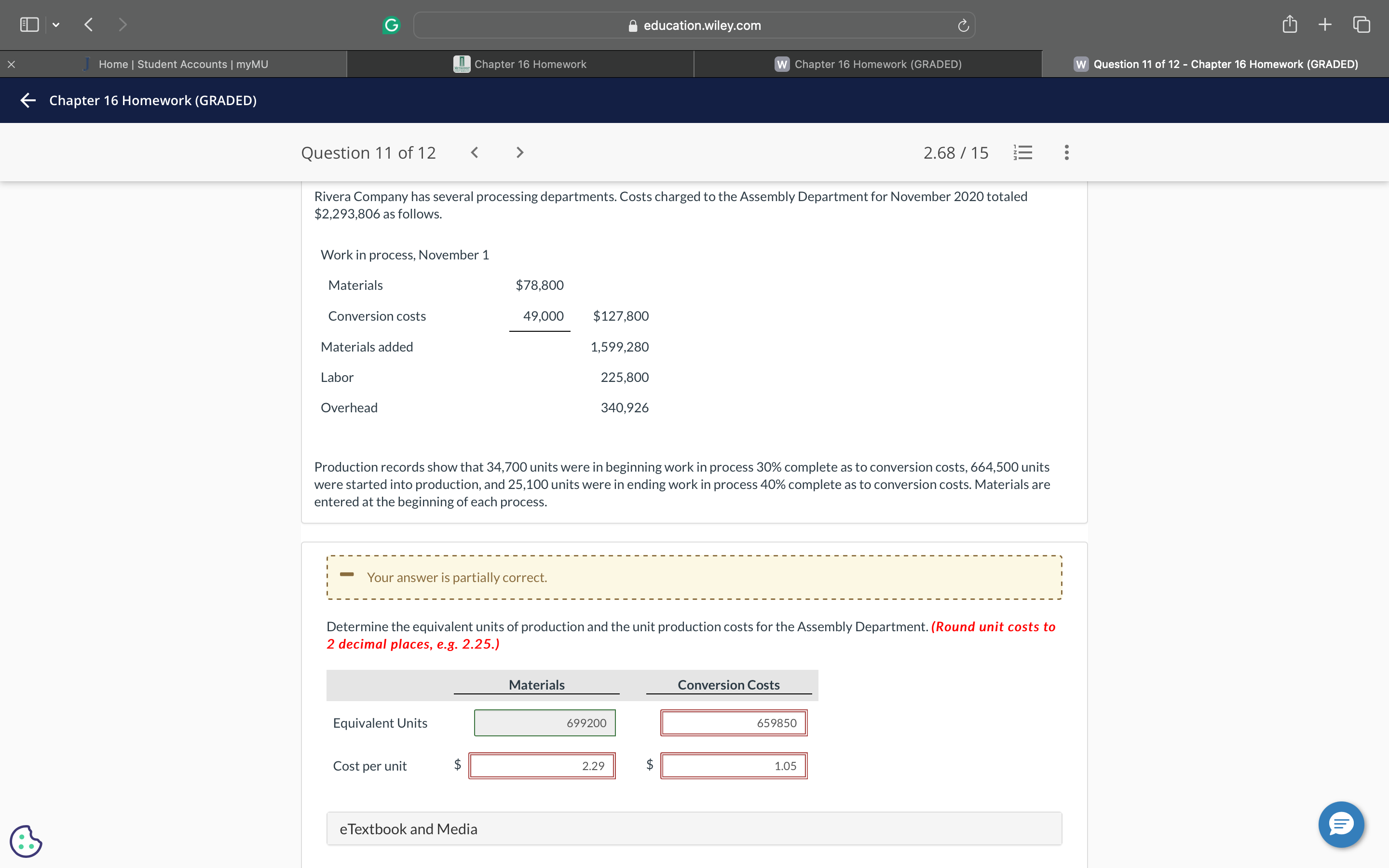1389x868 pixels.
Task: Expand the sidebar dropdown arrow
Action: tap(55, 25)
